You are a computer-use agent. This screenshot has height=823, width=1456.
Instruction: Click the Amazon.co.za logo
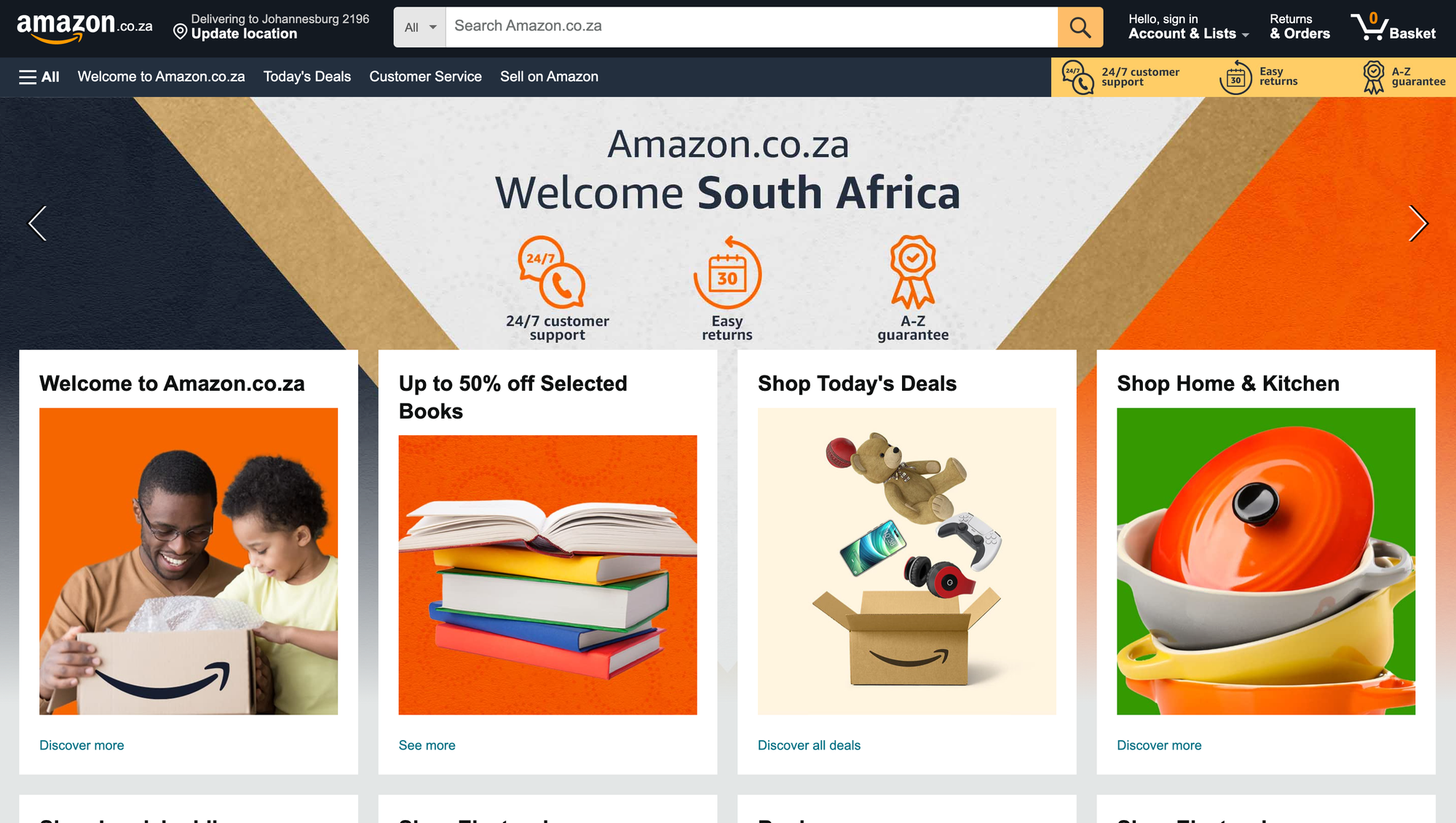click(x=84, y=27)
